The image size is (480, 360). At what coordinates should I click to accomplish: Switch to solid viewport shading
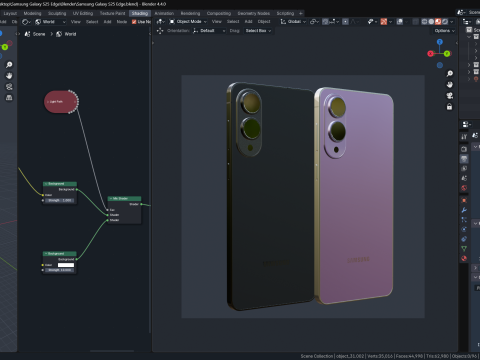431,21
